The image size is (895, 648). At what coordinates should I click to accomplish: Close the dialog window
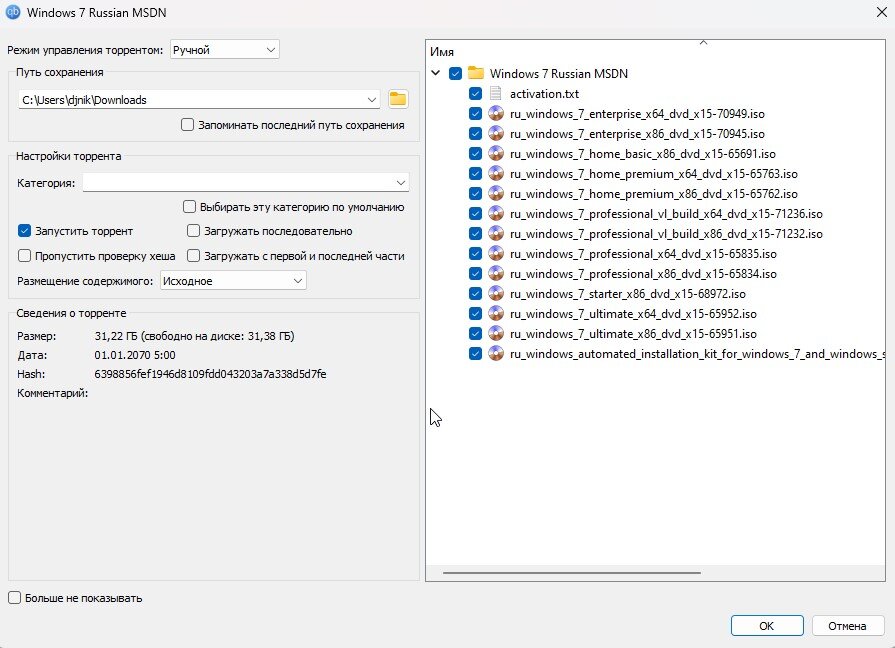(x=881, y=12)
